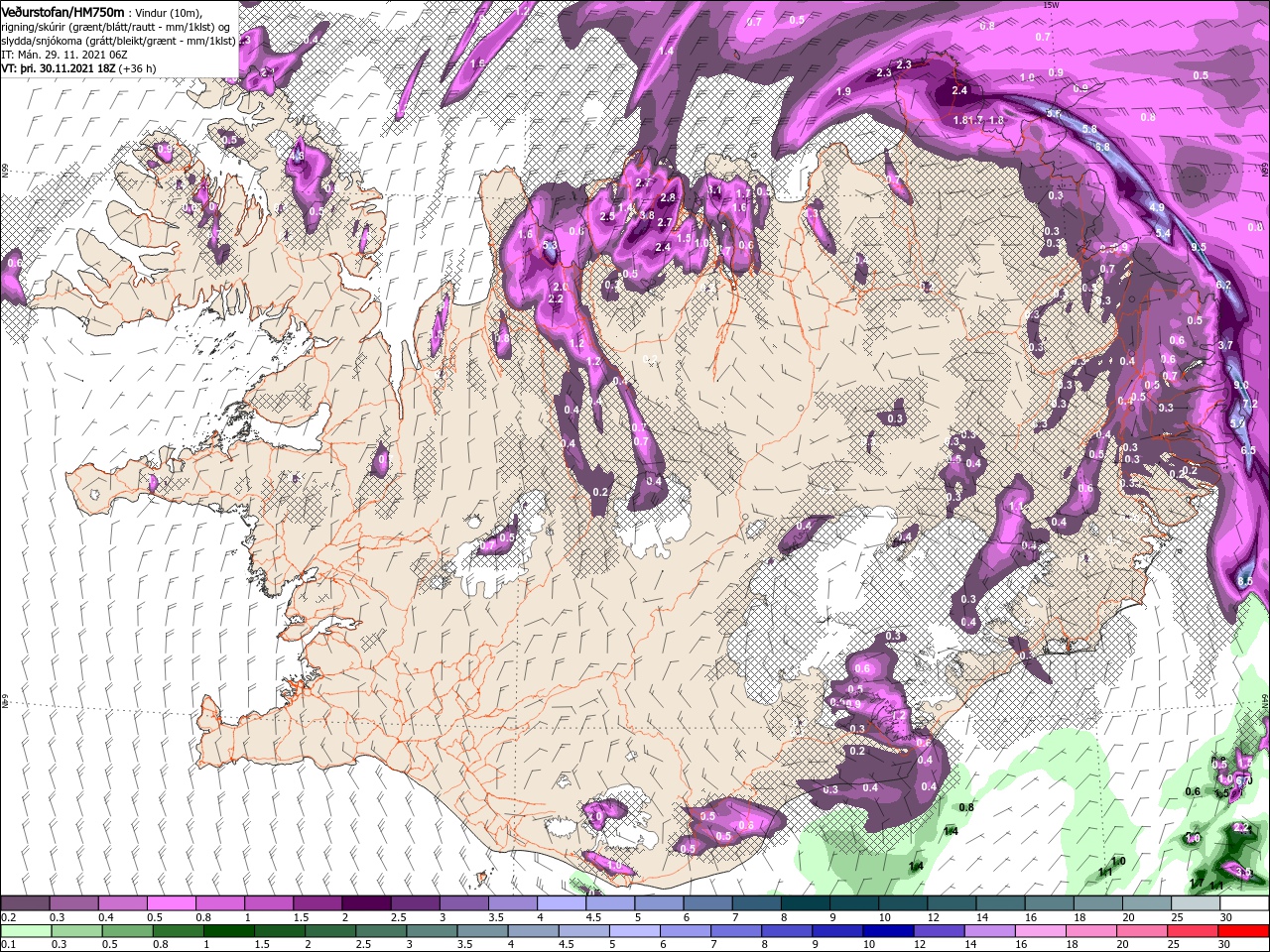Click the Veðurstofan/HM750m title text

tap(63, 11)
